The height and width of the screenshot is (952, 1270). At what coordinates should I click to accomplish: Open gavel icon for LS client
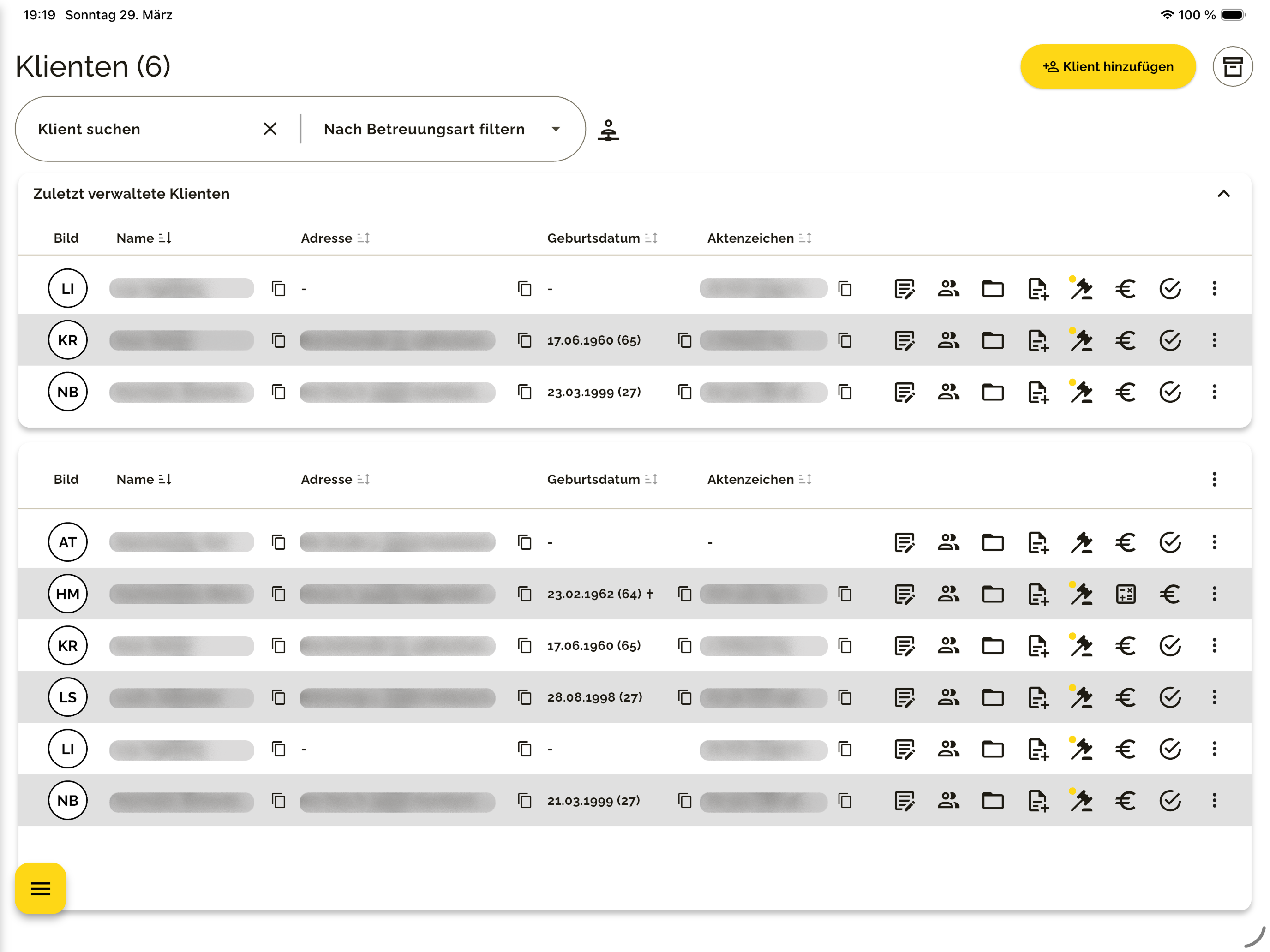coord(1082,697)
